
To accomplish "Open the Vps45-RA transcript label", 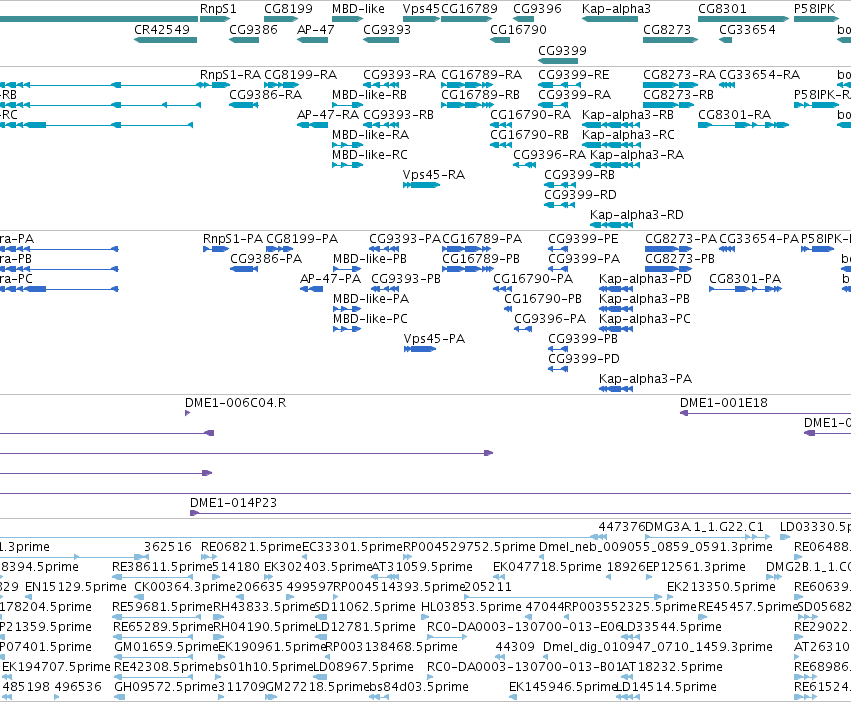I will [x=434, y=175].
